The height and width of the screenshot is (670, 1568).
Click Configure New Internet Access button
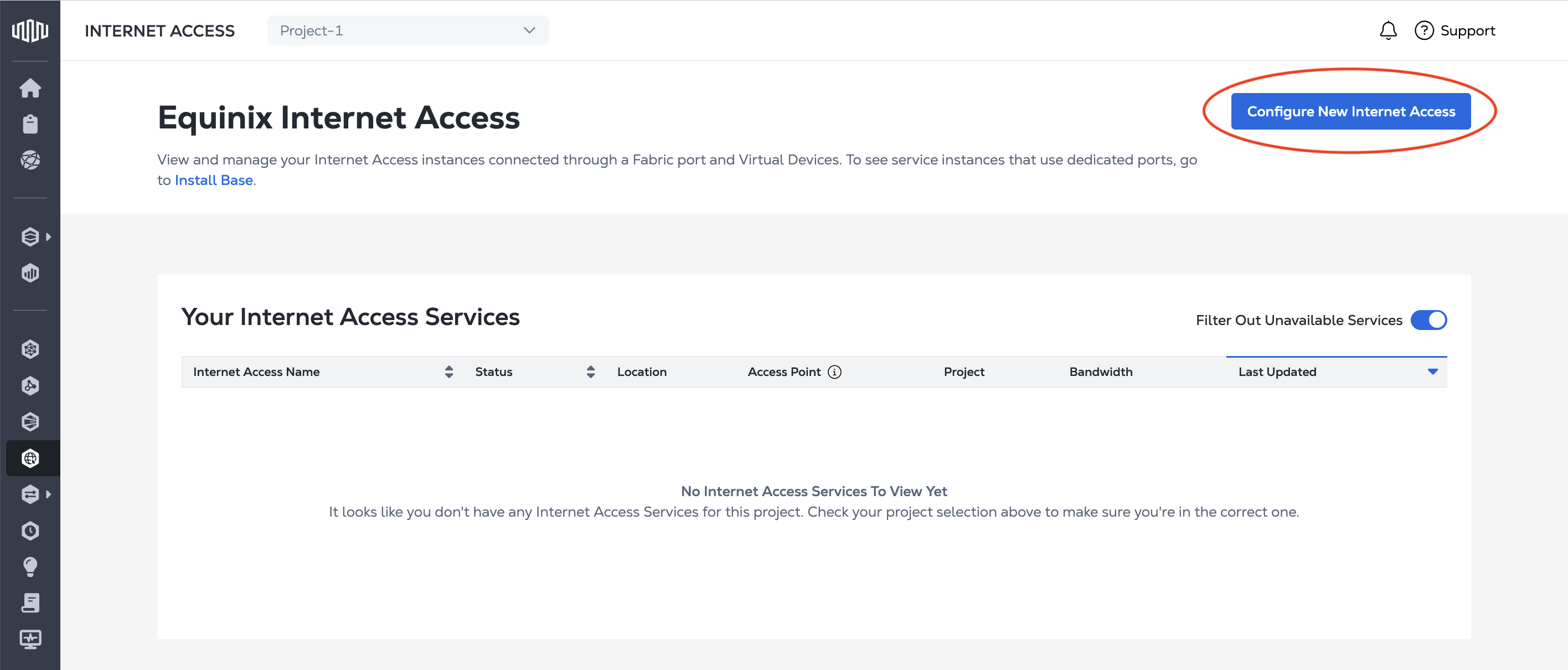point(1350,111)
